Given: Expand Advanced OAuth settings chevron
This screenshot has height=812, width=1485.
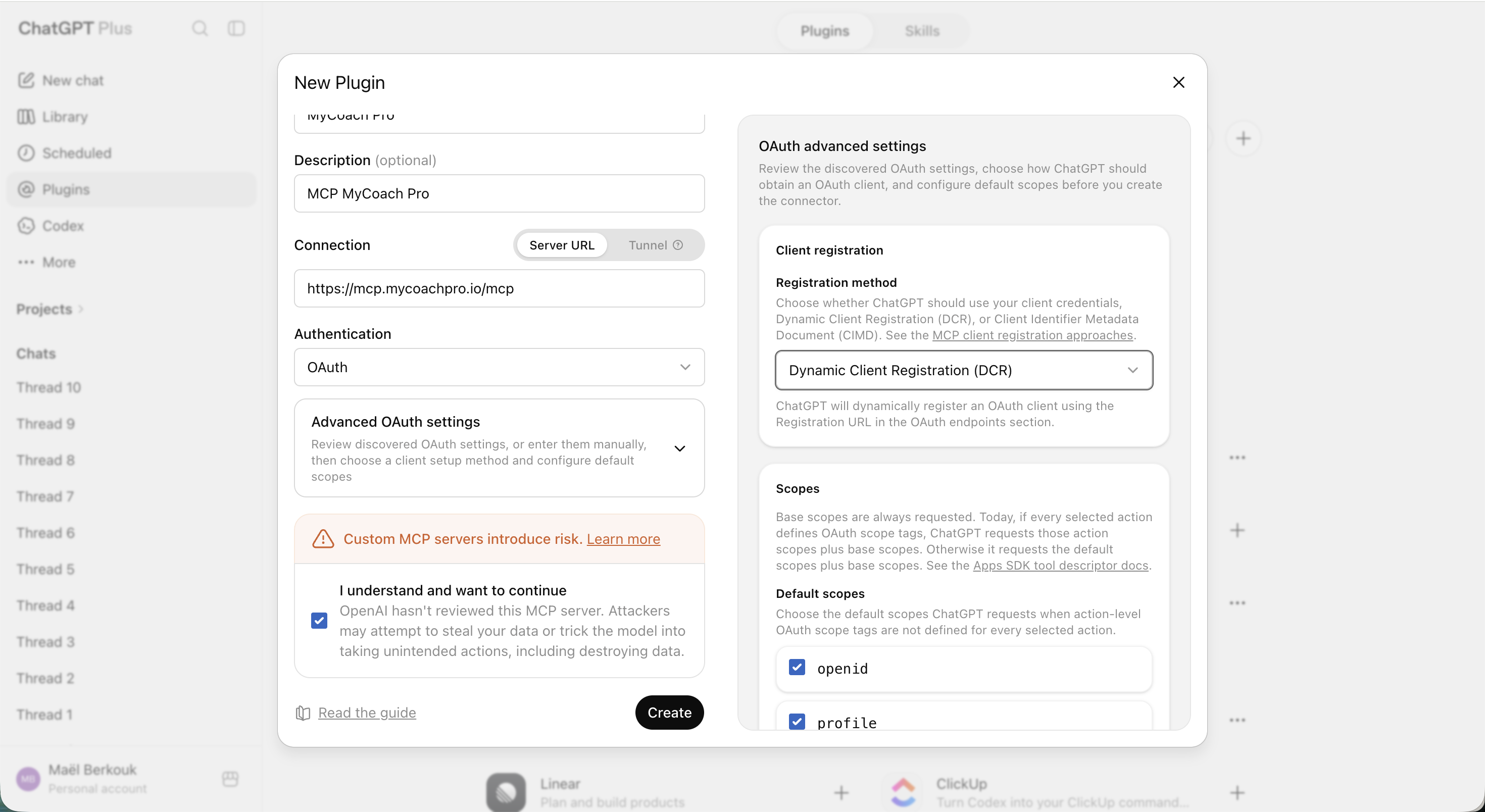Looking at the screenshot, I should click(x=680, y=448).
